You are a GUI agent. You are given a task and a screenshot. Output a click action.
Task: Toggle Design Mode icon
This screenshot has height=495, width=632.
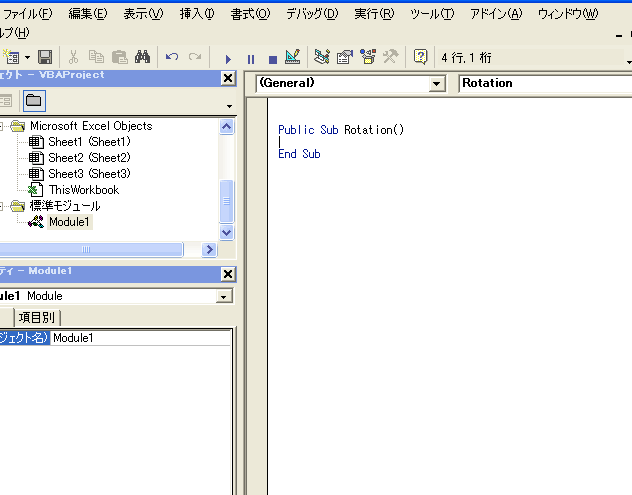(292, 58)
